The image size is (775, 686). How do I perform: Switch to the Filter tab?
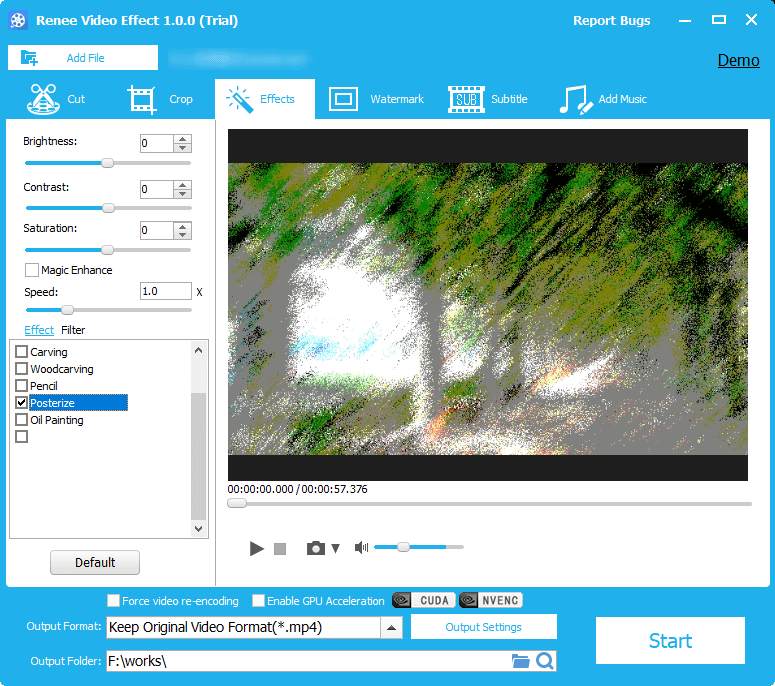(73, 330)
